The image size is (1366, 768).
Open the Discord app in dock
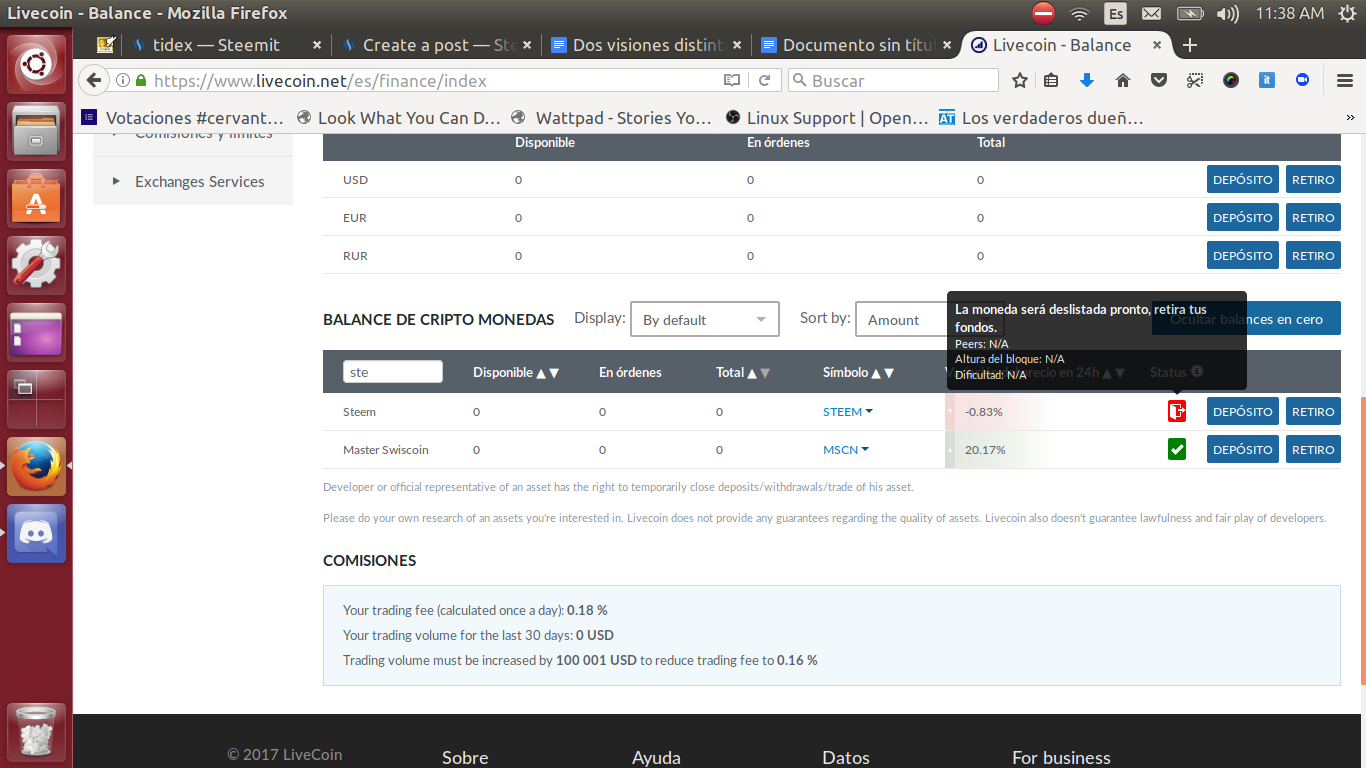37,533
